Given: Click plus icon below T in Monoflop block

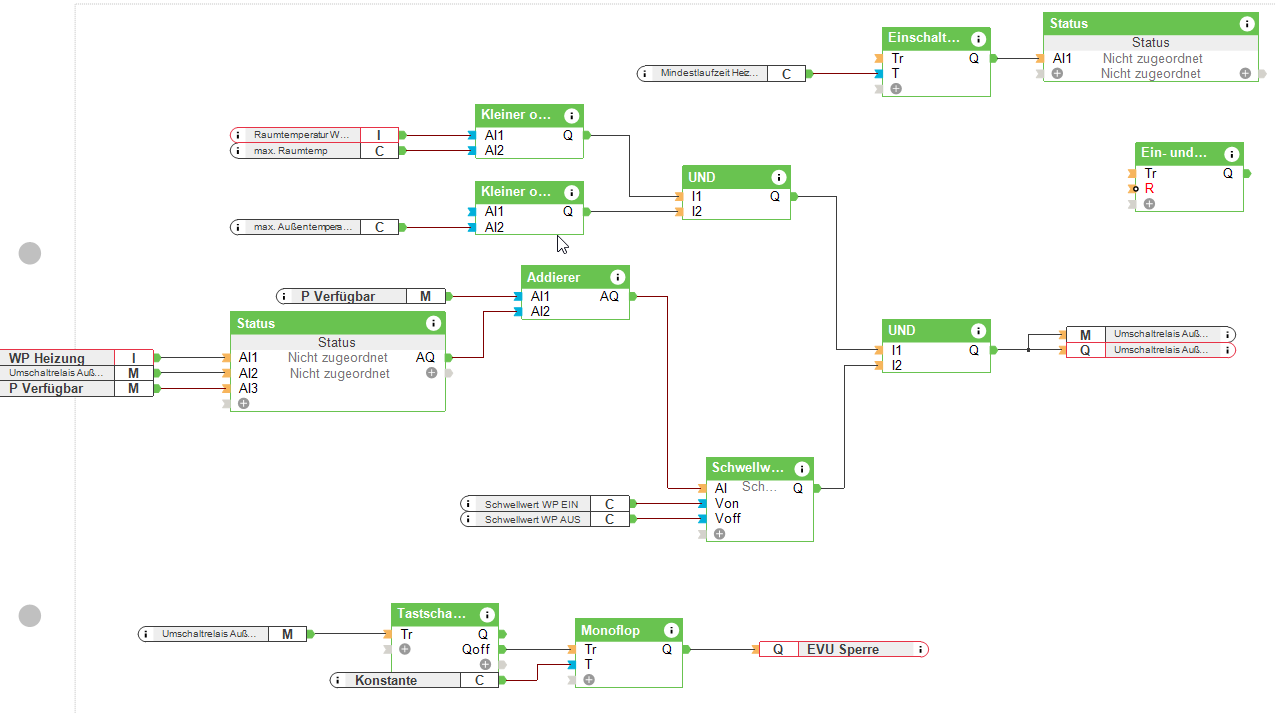Looking at the screenshot, I should tap(589, 680).
